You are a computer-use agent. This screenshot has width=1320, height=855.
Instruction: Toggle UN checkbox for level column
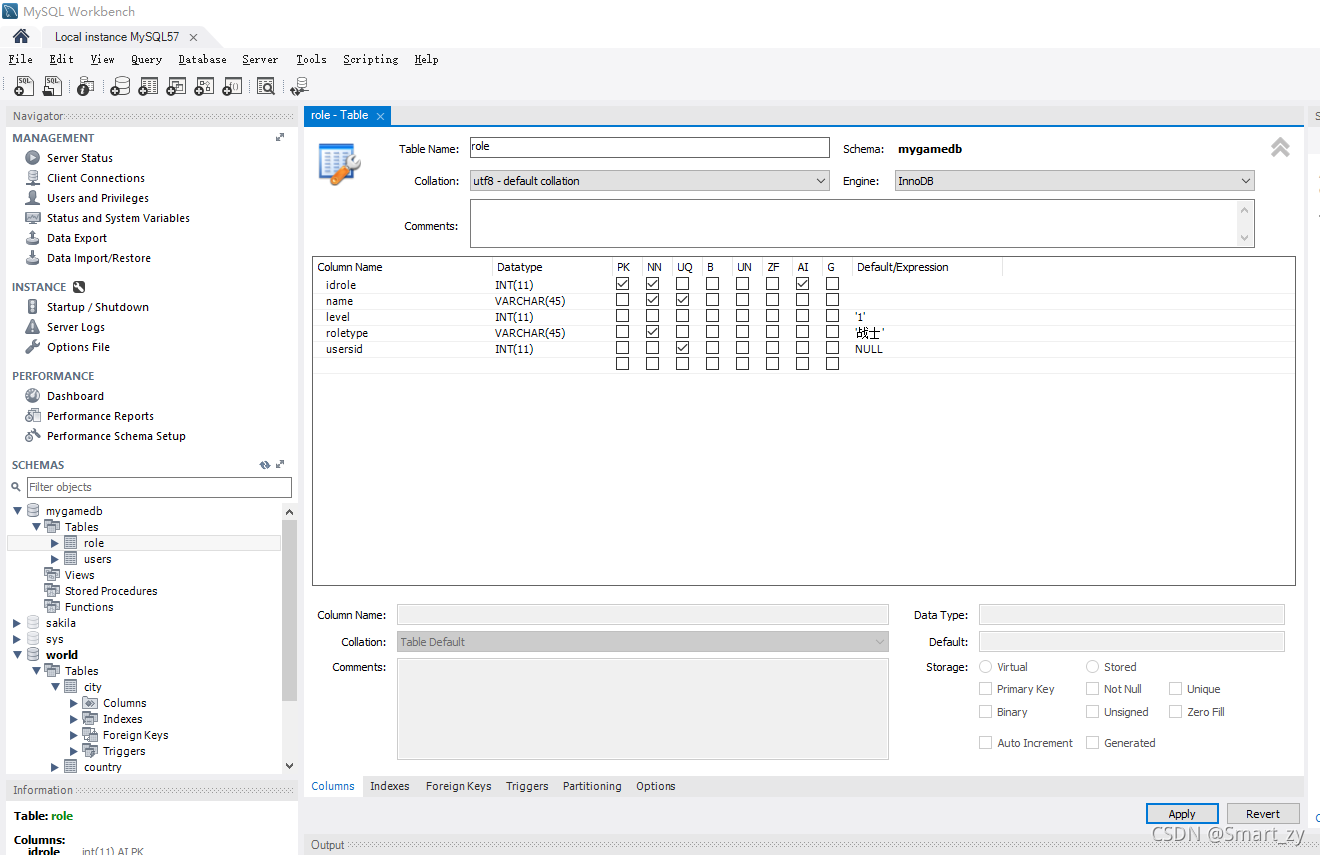point(743,316)
